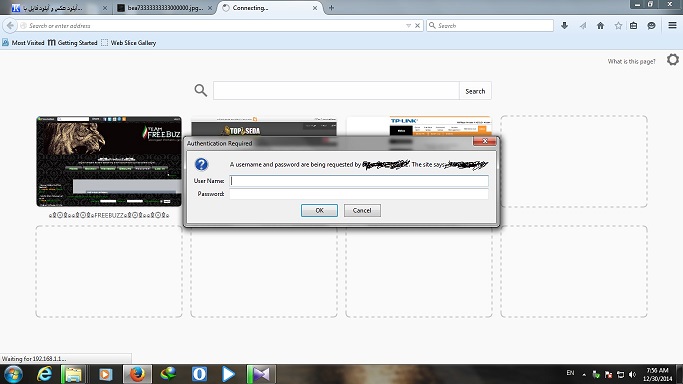Expand the address bar history dropdown arrow
Screen dimensions: 683x384
[408, 26]
